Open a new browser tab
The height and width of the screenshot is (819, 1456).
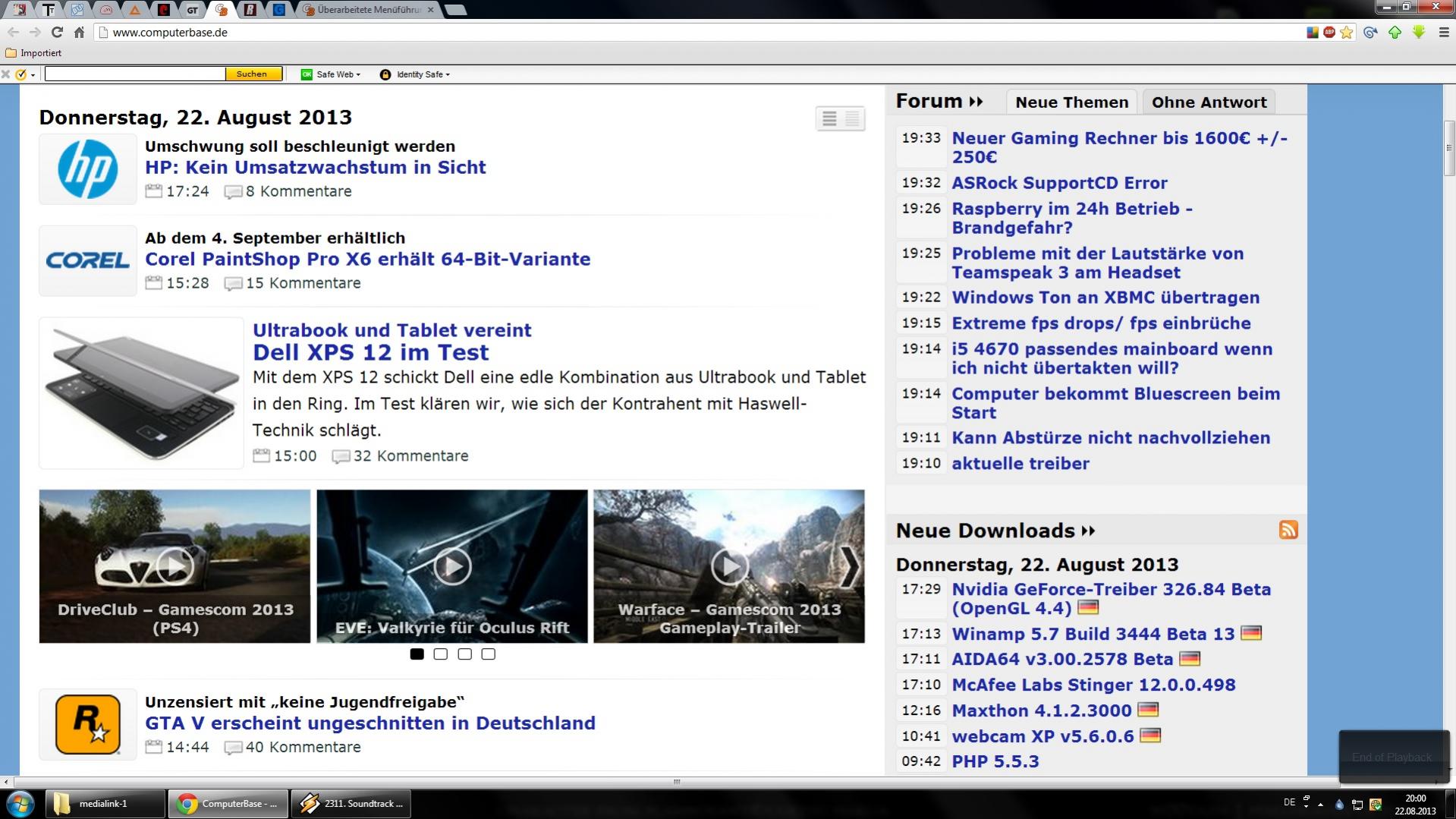[x=455, y=10]
